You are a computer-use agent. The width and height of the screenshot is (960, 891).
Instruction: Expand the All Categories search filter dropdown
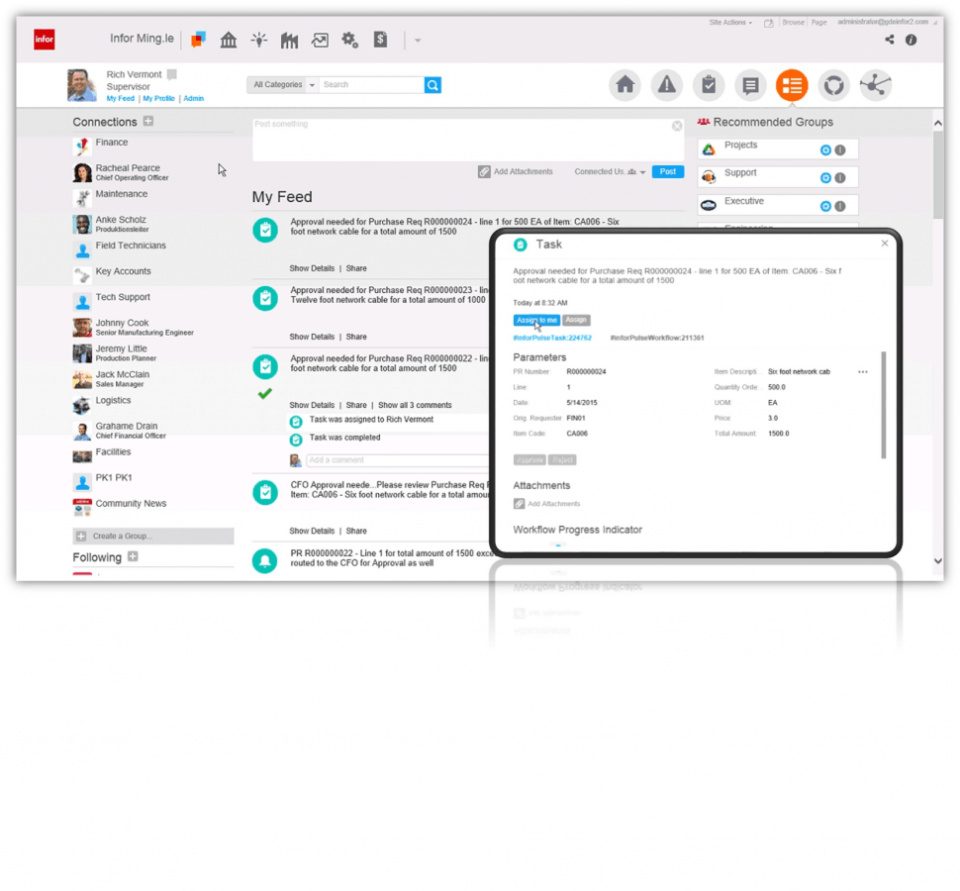tap(312, 85)
